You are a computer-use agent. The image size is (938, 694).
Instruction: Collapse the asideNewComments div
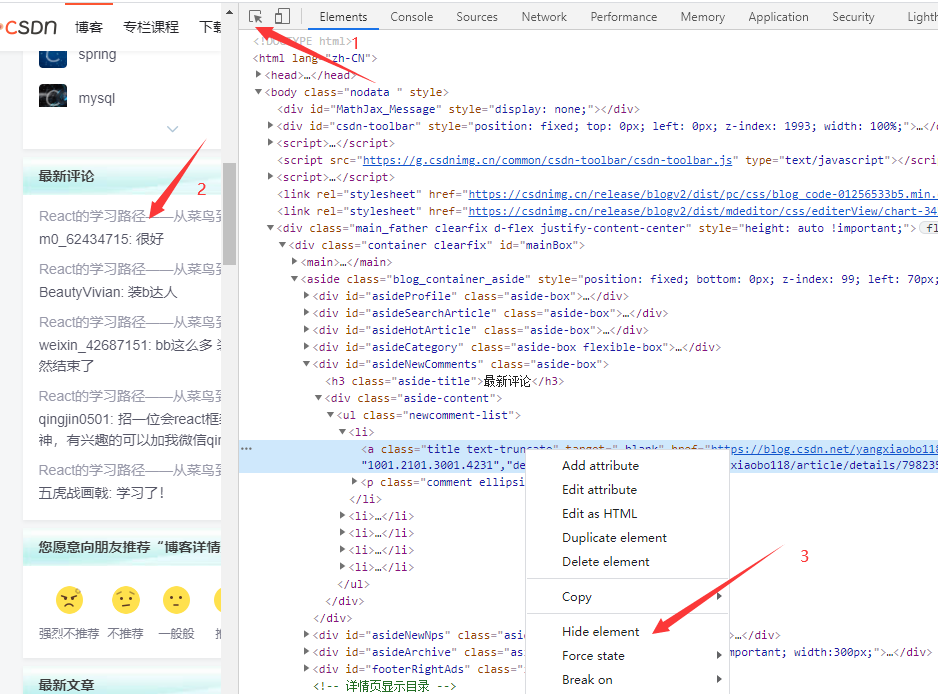tap(306, 363)
